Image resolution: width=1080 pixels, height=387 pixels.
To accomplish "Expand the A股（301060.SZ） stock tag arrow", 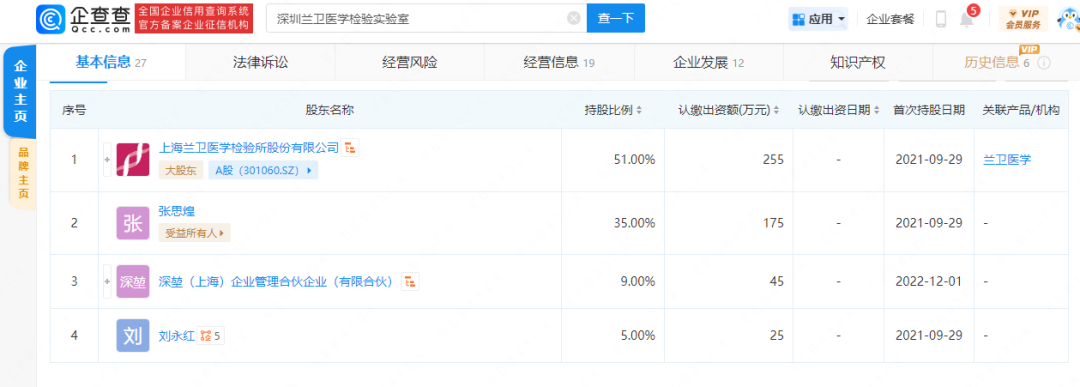I will [309, 170].
